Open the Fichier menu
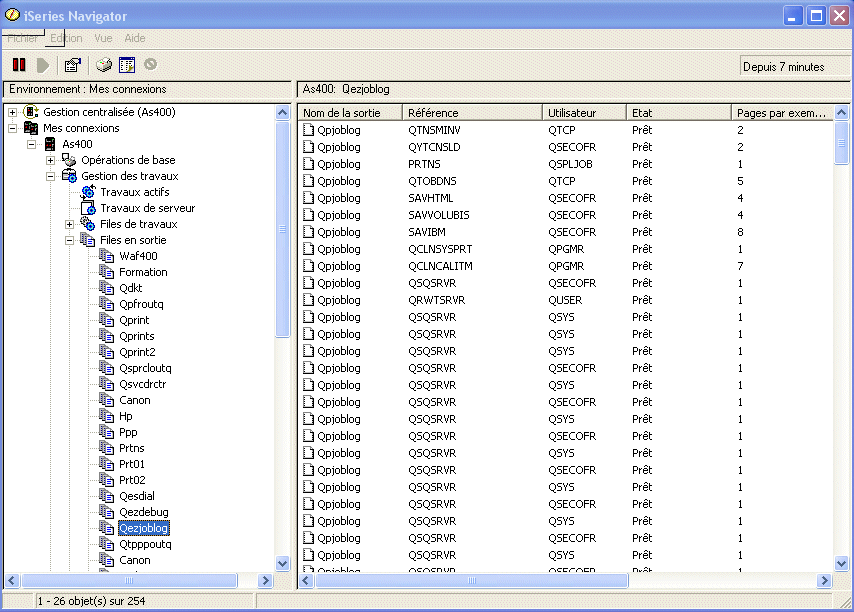This screenshot has width=854, height=612. click(22, 38)
